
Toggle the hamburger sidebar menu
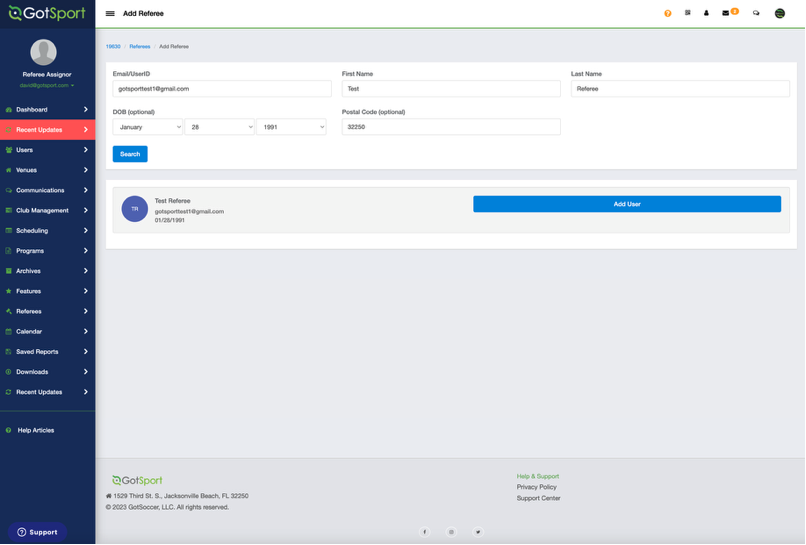[x=110, y=14]
